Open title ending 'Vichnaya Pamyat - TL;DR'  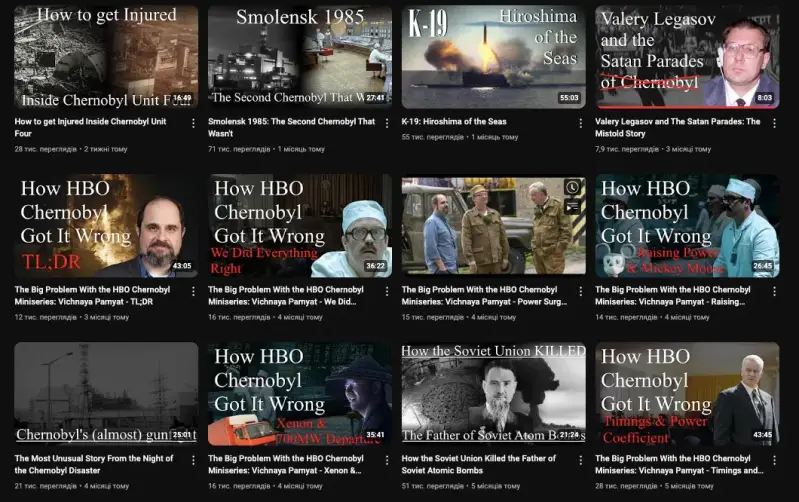(x=92, y=296)
